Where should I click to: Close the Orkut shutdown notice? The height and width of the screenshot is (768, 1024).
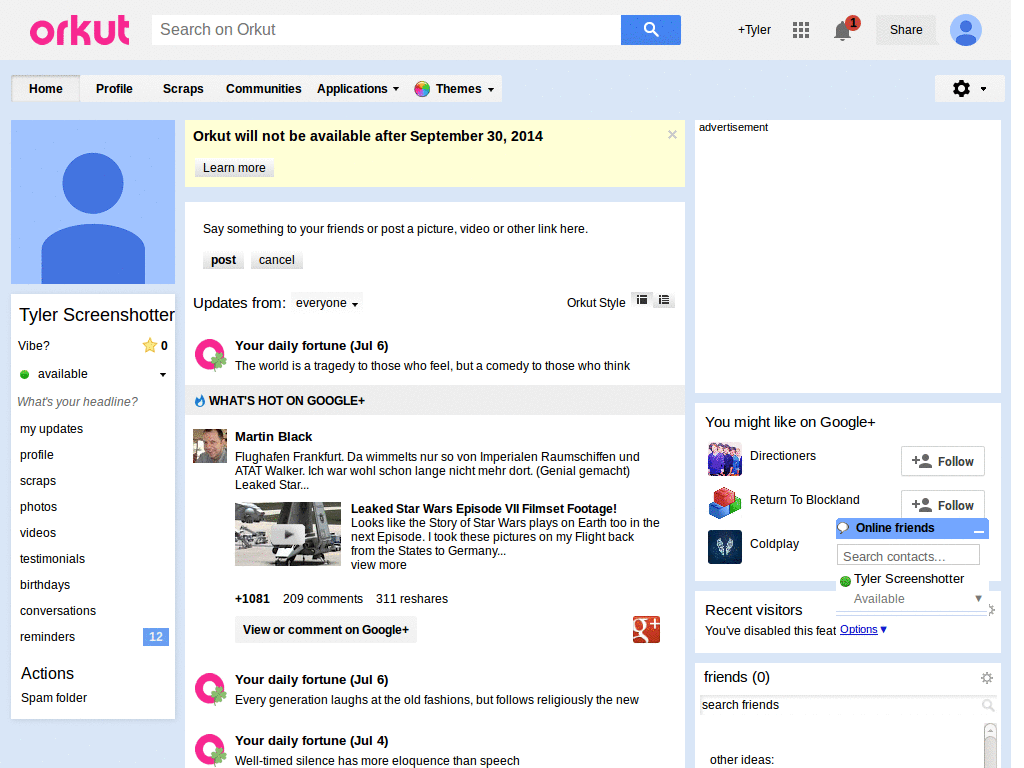coord(672,135)
